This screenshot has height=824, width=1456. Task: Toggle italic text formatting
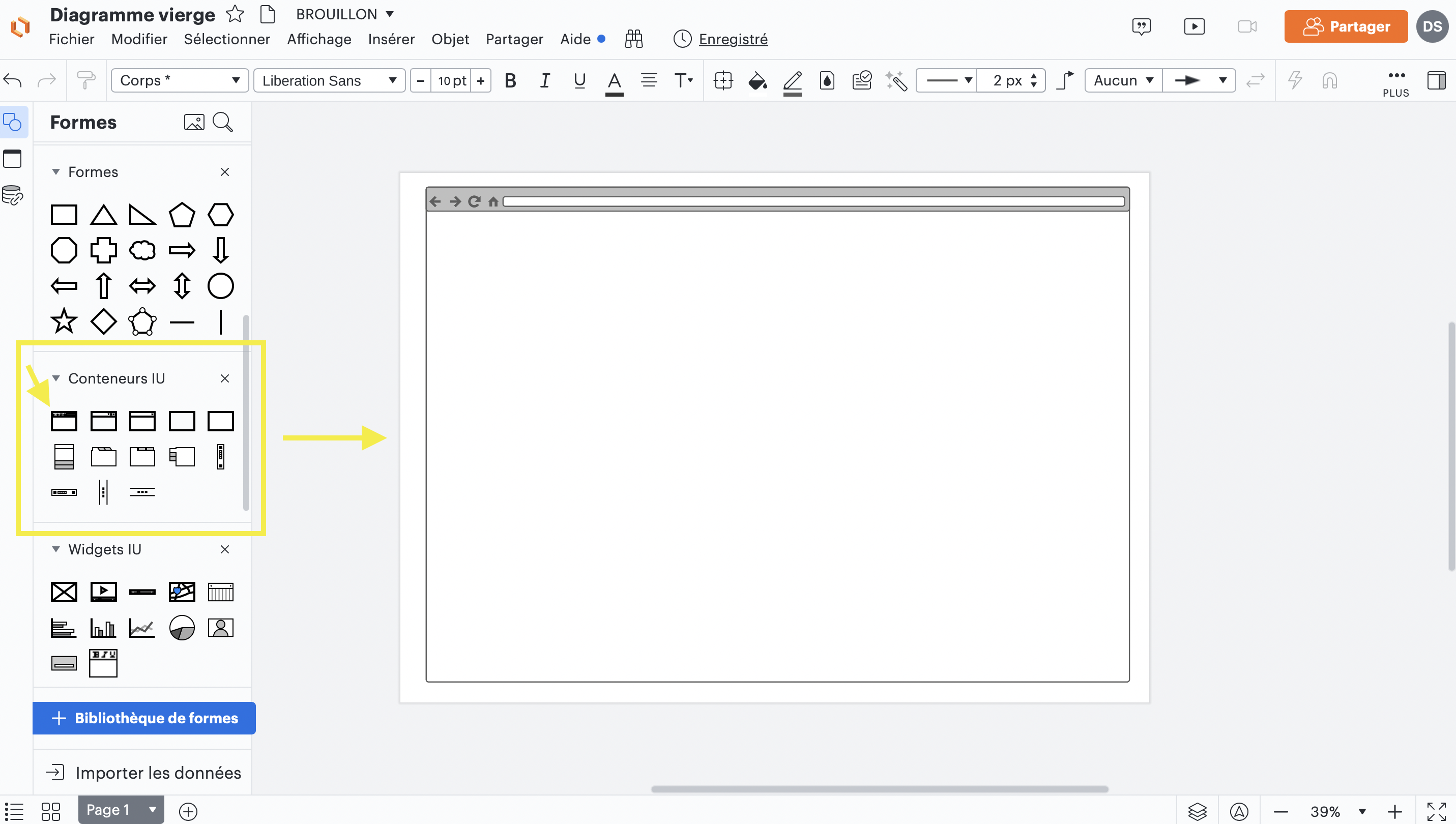(x=545, y=80)
